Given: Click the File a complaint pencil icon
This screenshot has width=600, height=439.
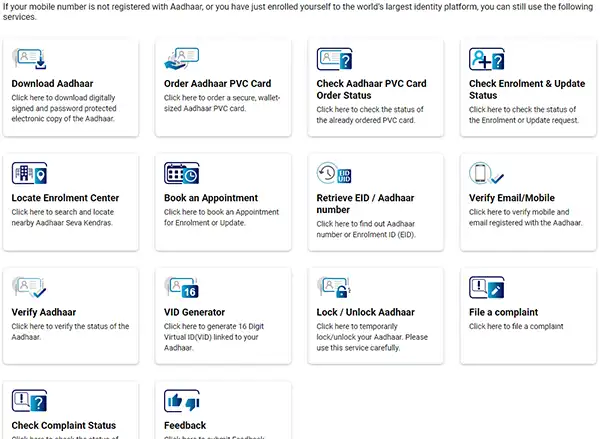Looking at the screenshot, I should (x=487, y=287).
